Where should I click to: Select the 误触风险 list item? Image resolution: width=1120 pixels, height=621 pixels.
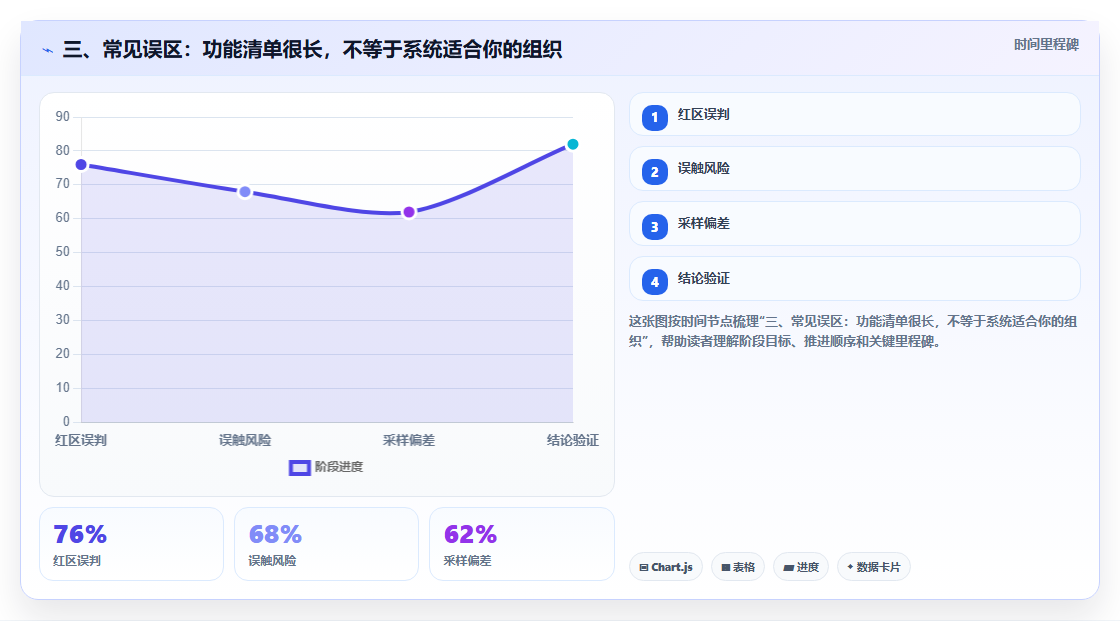pyautogui.click(x=854, y=169)
